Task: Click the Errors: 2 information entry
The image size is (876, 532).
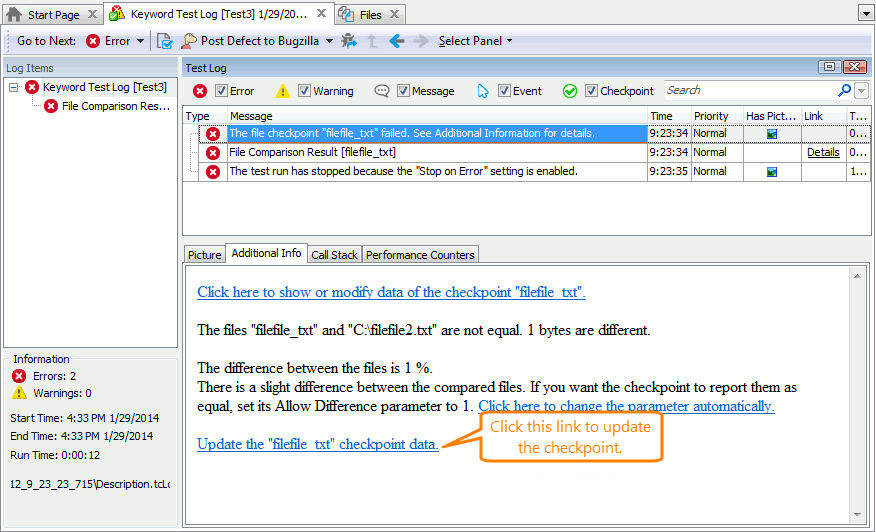Action: [44, 376]
